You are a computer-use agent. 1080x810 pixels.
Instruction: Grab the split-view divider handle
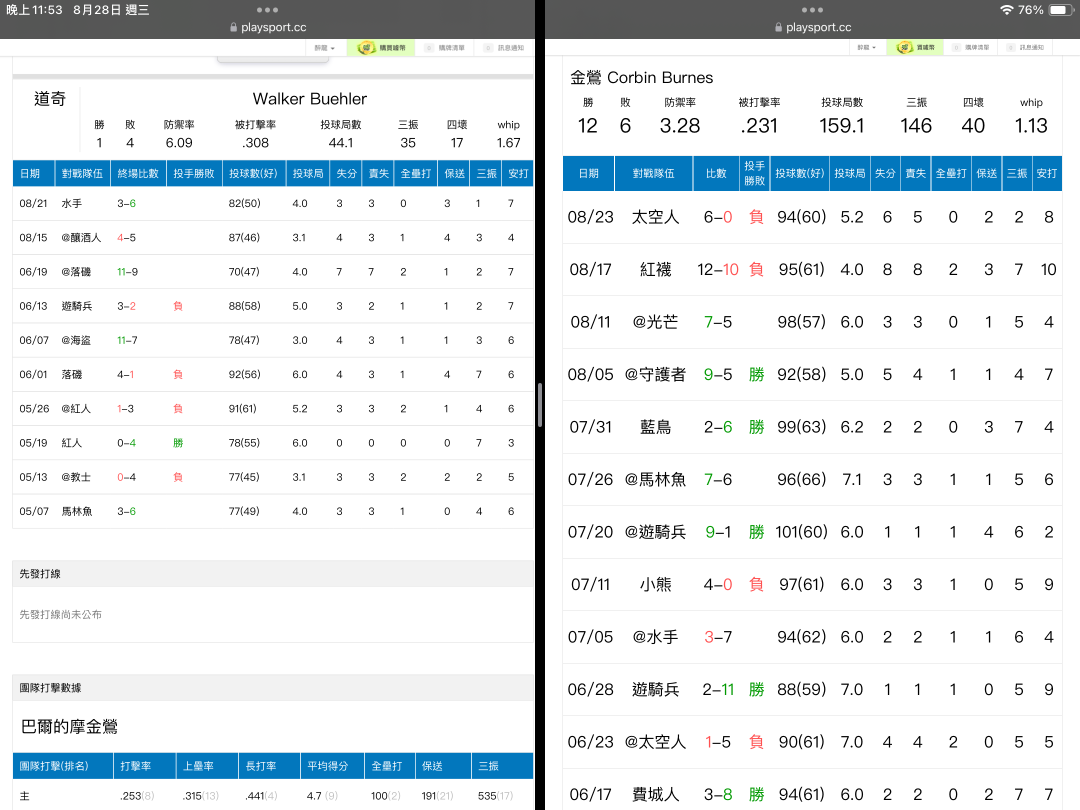click(539, 405)
